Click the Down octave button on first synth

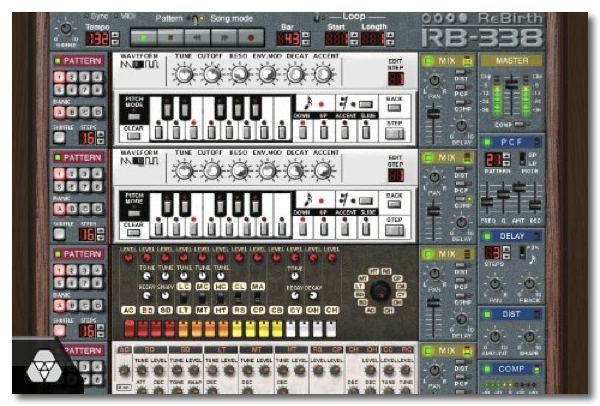click(303, 132)
